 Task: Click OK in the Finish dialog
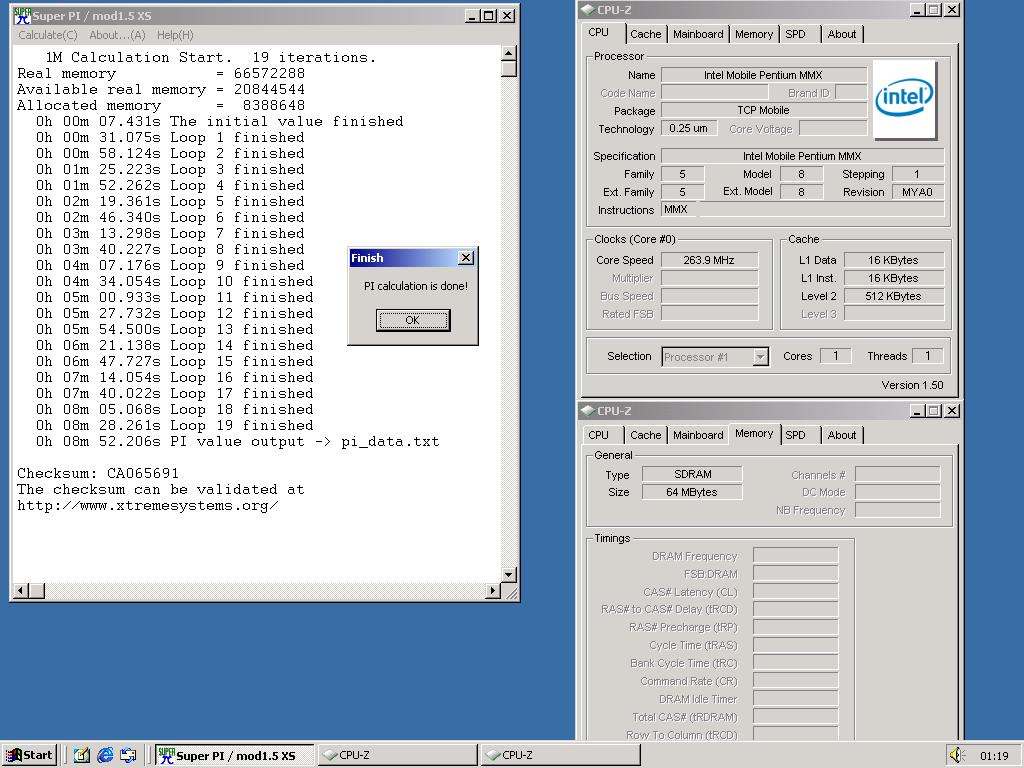coord(413,320)
